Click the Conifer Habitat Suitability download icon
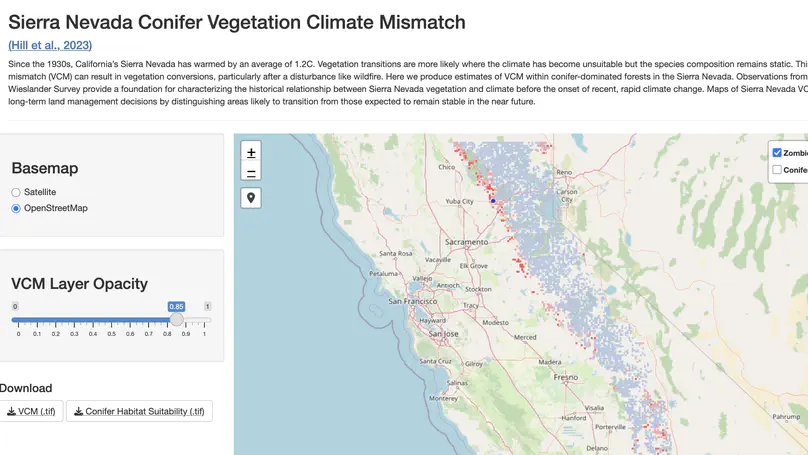 coord(78,411)
